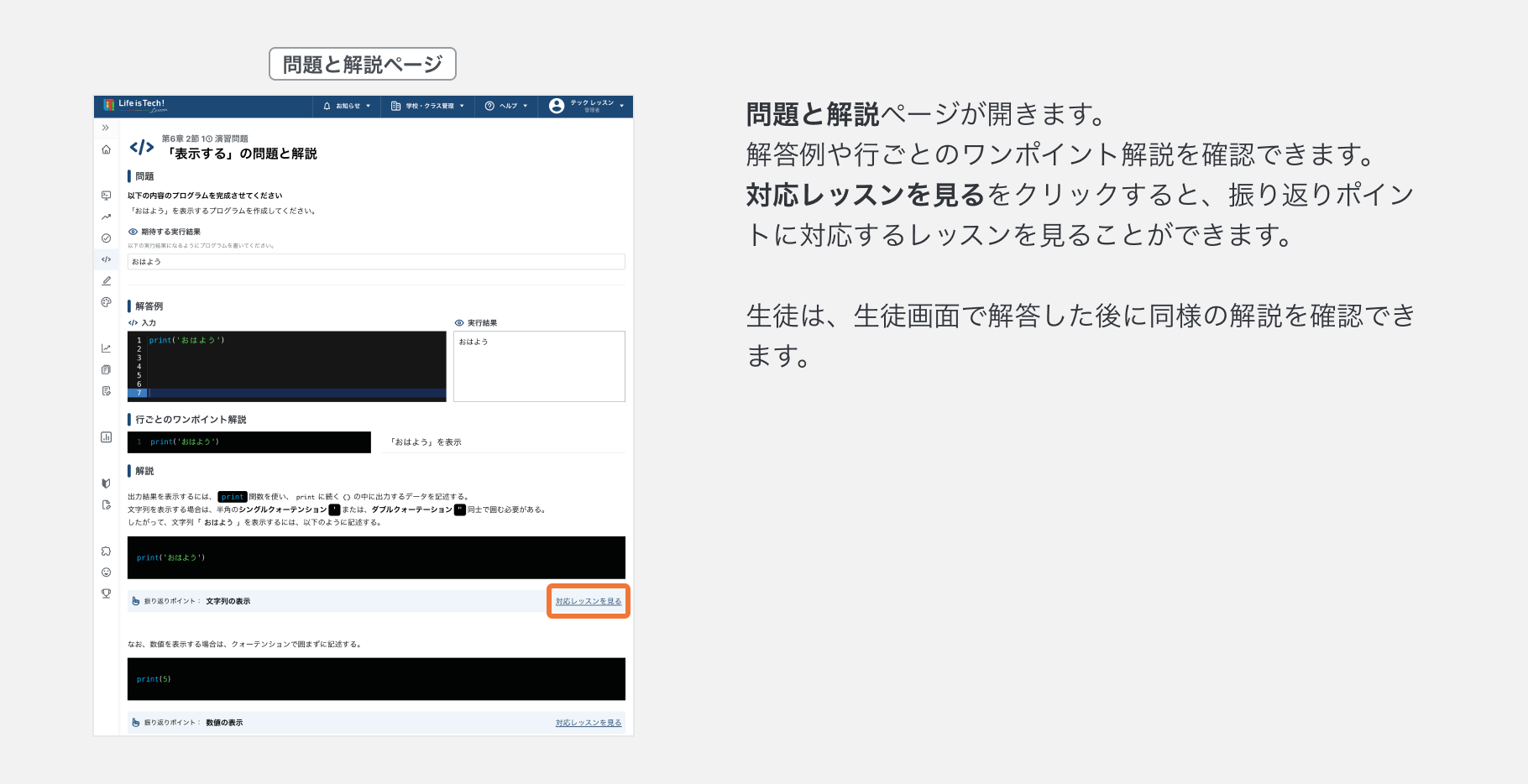Open the trophy sidebar icon

tap(106, 593)
